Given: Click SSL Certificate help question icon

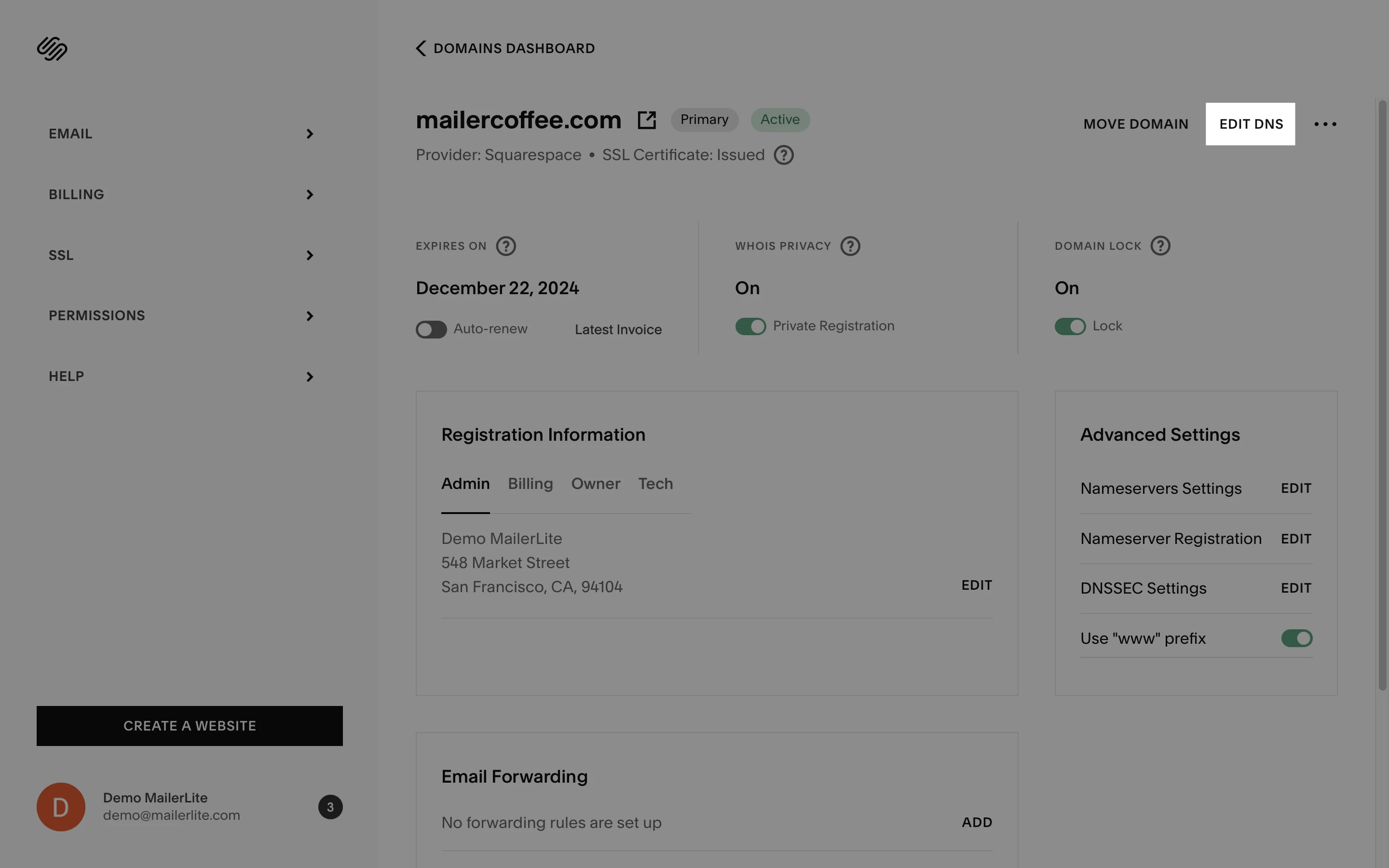Looking at the screenshot, I should click(x=783, y=155).
